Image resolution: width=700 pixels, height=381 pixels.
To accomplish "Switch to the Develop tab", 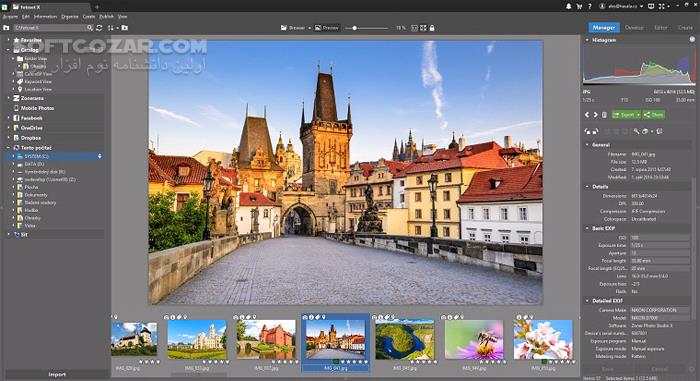I will (x=634, y=27).
